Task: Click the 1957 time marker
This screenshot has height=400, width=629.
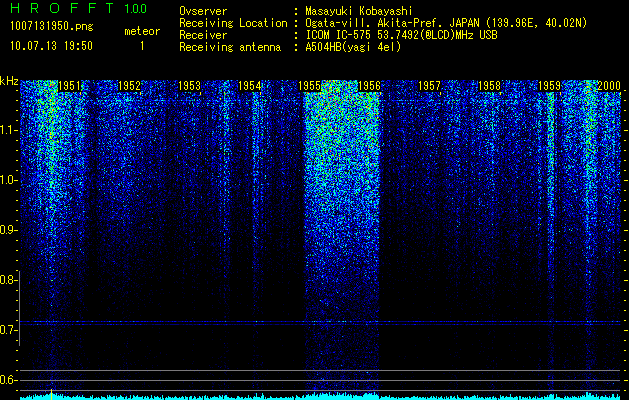Action: tap(429, 86)
